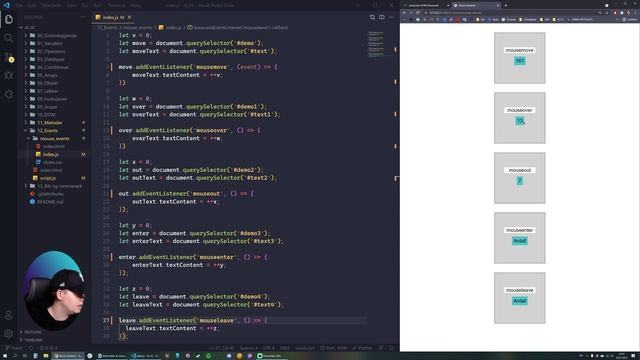Screen dimensions: 640x360
Task: Expand the Outline section
Action: point(32,332)
